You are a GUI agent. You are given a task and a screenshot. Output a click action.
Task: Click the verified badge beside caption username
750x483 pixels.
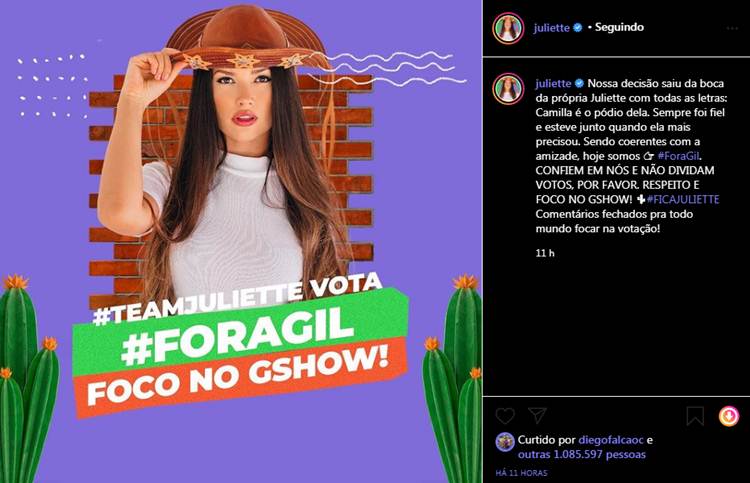[579, 83]
